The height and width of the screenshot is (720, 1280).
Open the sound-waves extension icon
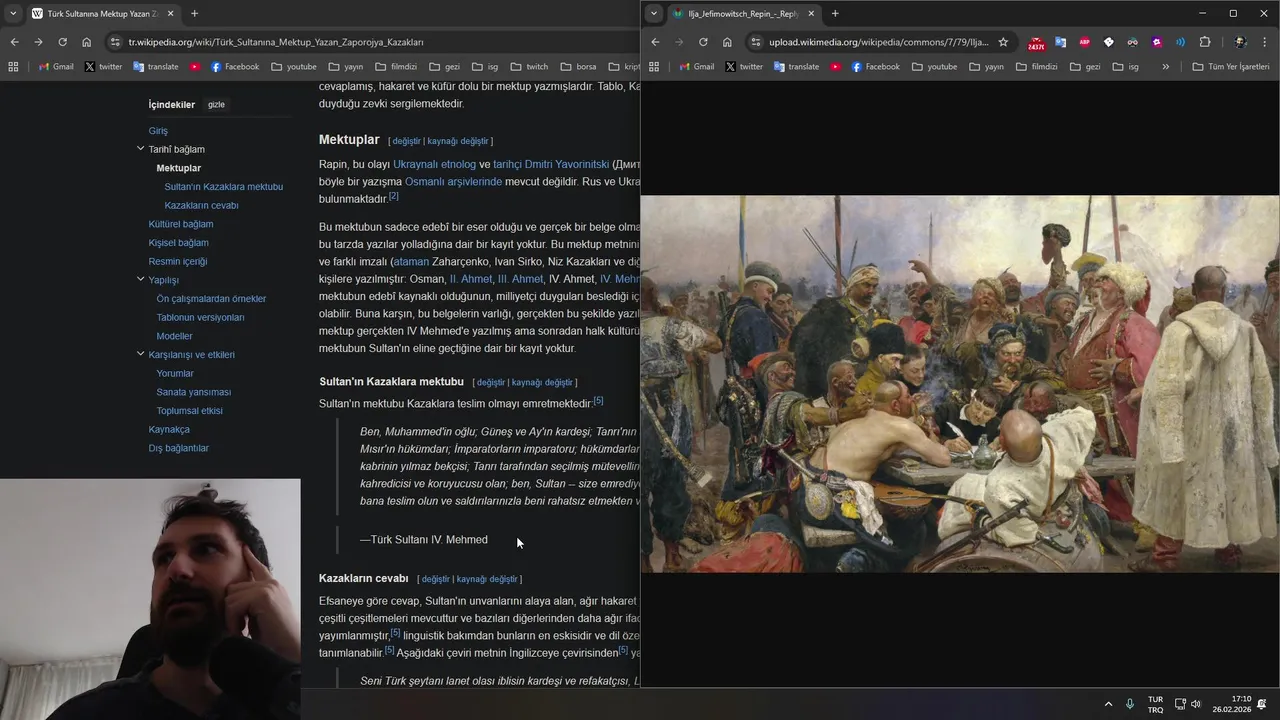click(x=1181, y=42)
